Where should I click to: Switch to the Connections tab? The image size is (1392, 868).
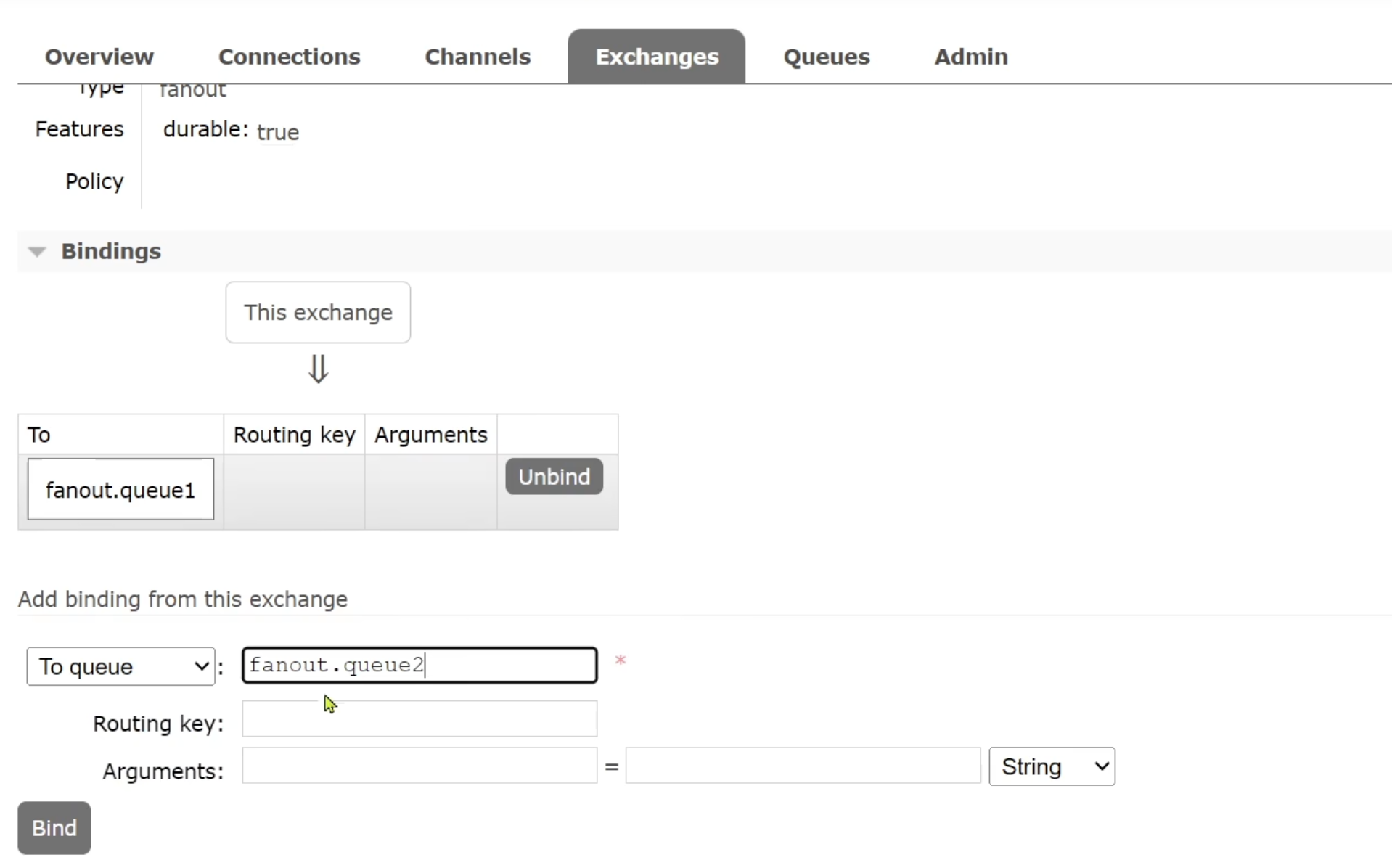point(289,57)
